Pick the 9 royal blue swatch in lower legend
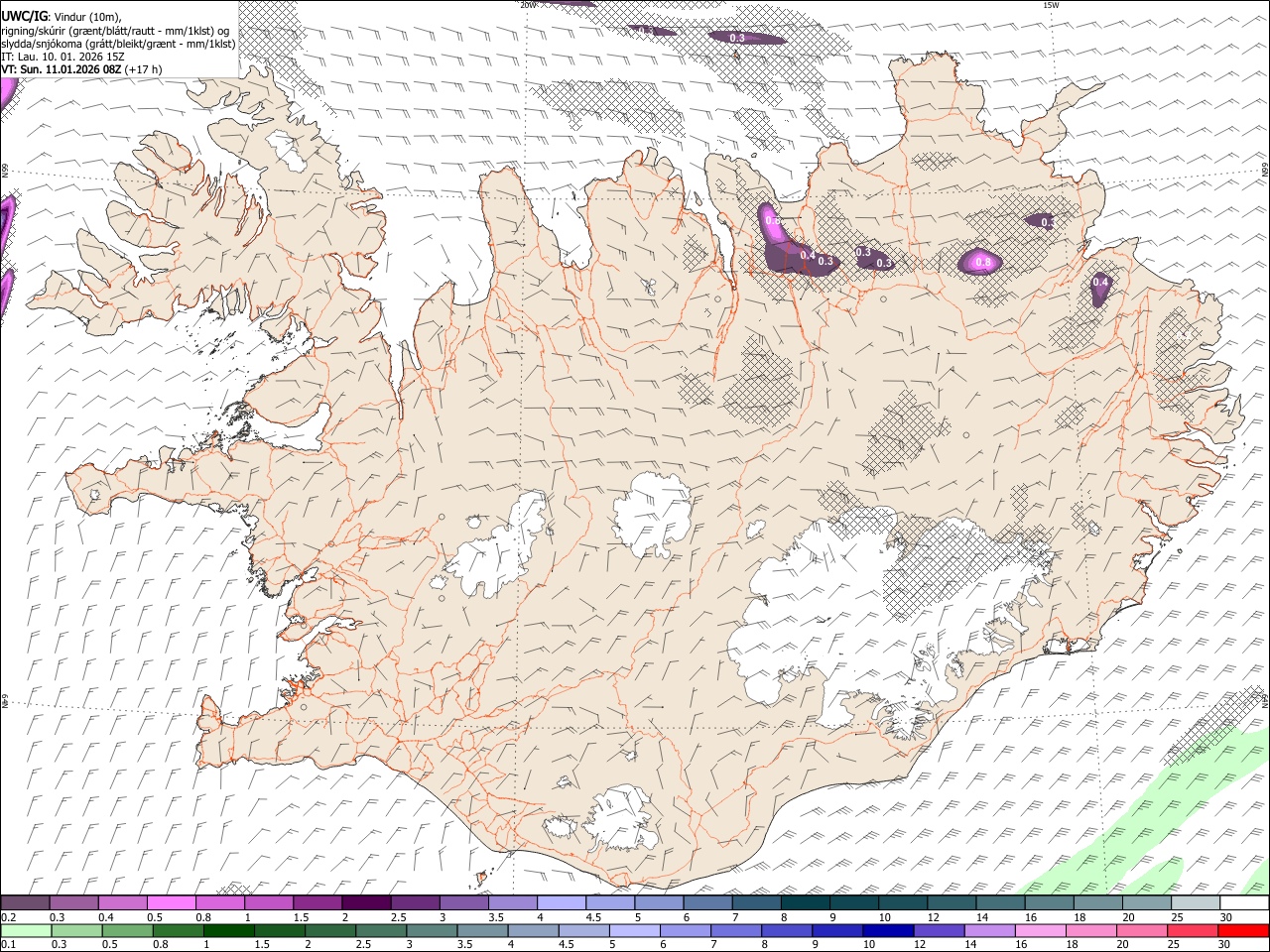Viewport: 1270px width, 952px height. coord(837,930)
